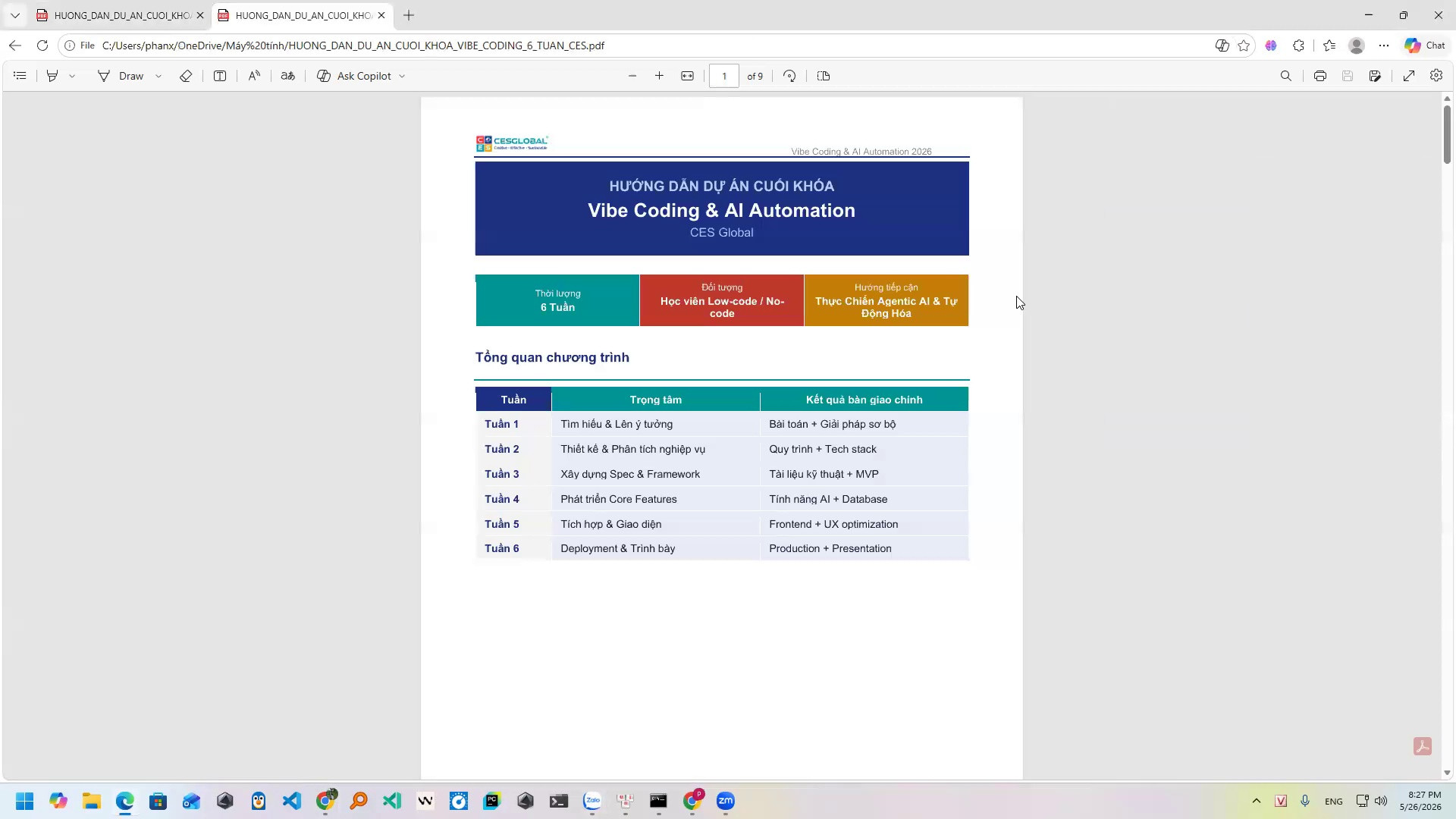Image resolution: width=1456 pixels, height=819 pixels.
Task: Click 'Thiết kế & Phân tích nghiệp vụ' cell
Action: pos(656,449)
